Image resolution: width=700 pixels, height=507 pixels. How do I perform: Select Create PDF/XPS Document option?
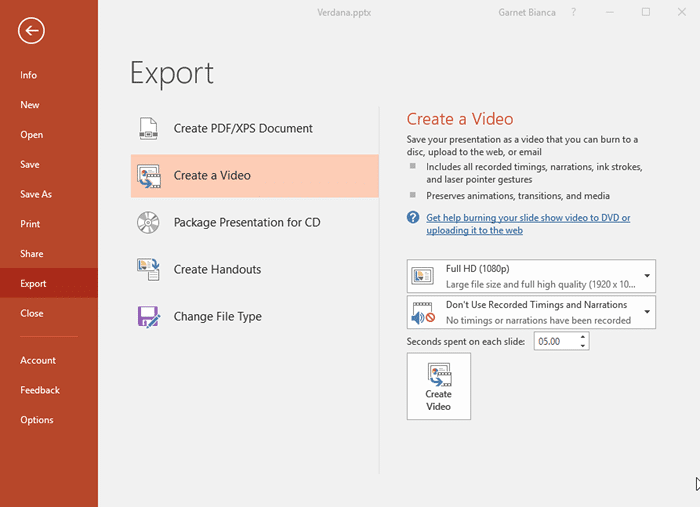click(x=254, y=129)
